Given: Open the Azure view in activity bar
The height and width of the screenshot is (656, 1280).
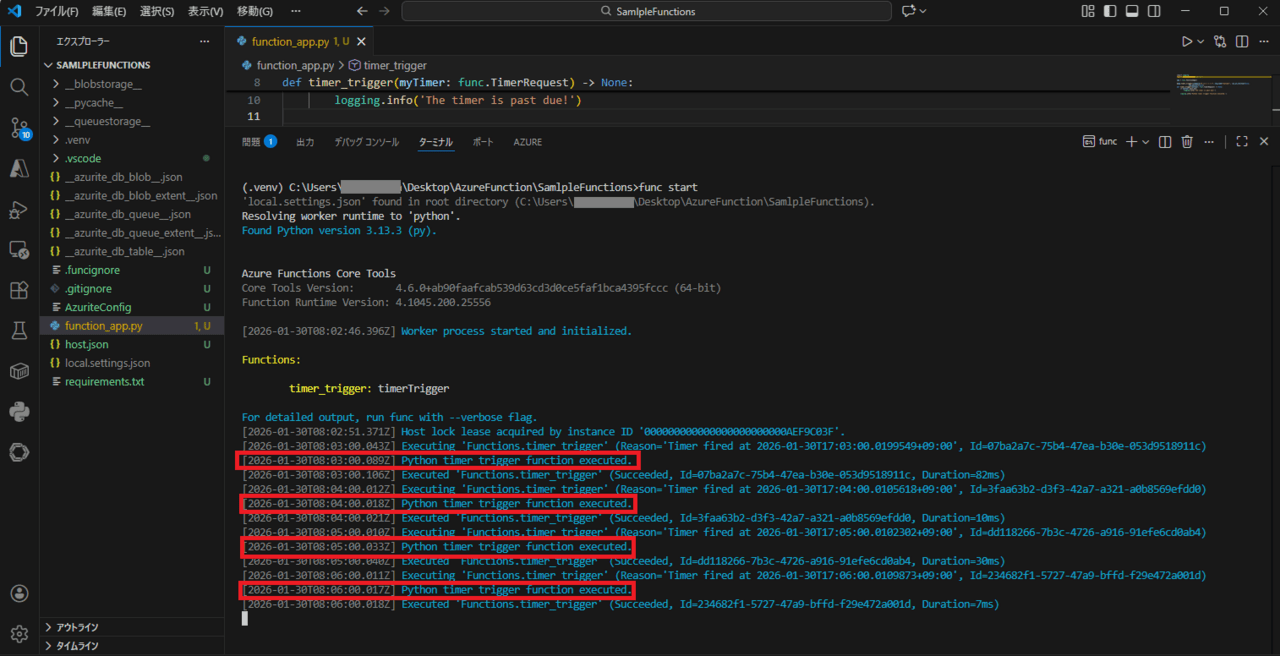Looking at the screenshot, I should click(19, 168).
